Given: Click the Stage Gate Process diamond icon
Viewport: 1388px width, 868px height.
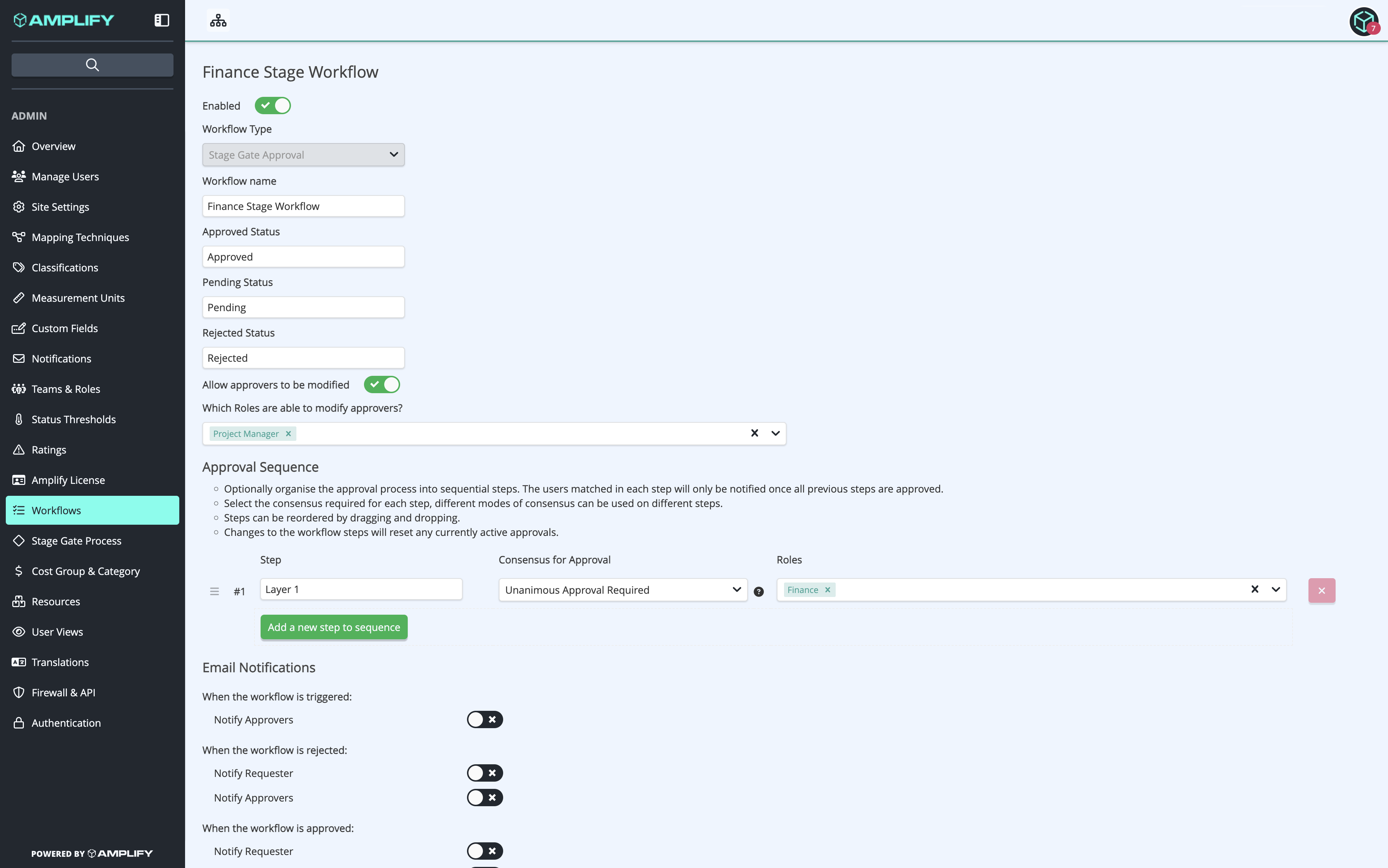Looking at the screenshot, I should 19,541.
